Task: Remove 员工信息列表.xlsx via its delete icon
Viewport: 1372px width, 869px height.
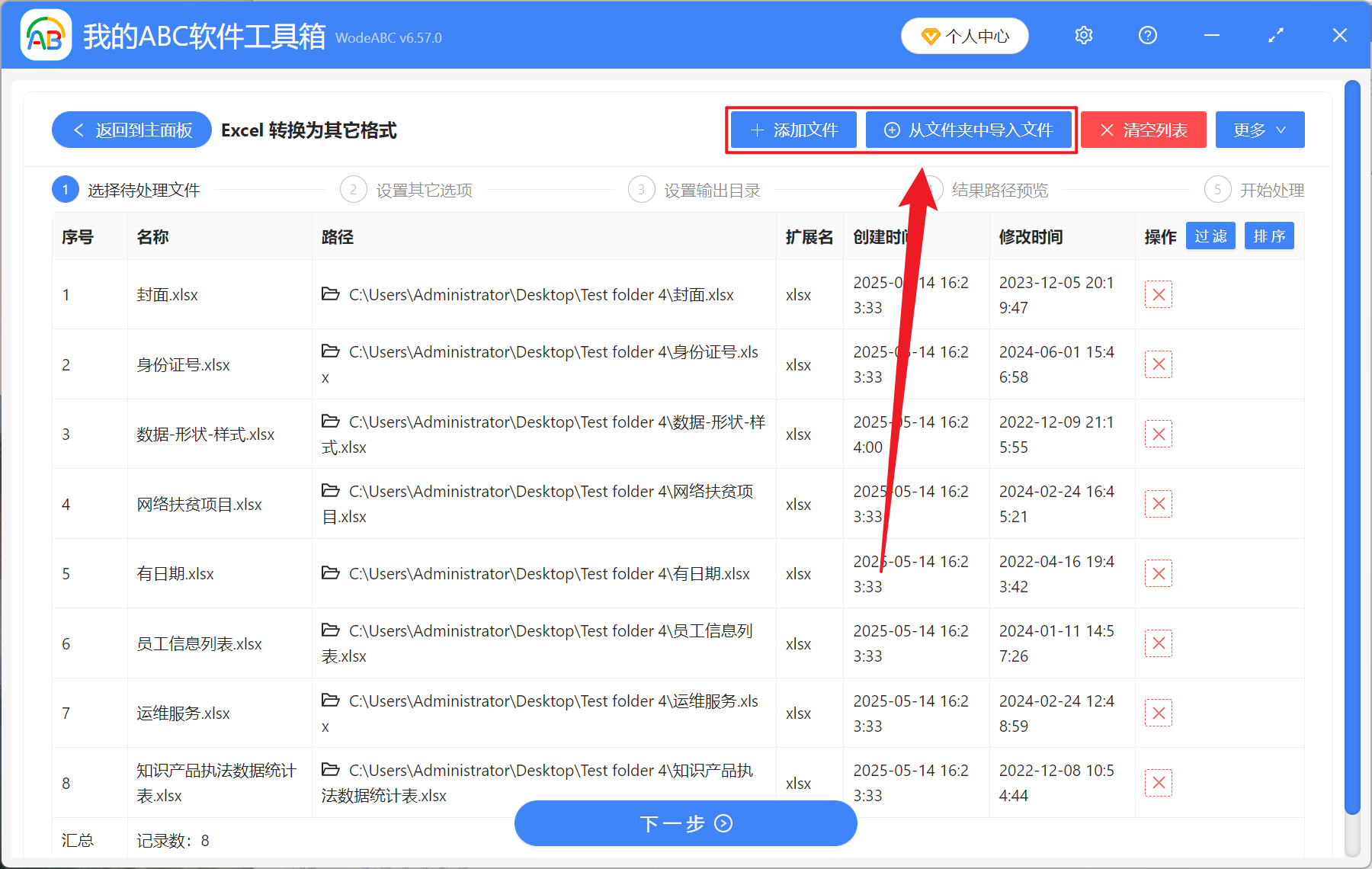Action: pyautogui.click(x=1158, y=643)
